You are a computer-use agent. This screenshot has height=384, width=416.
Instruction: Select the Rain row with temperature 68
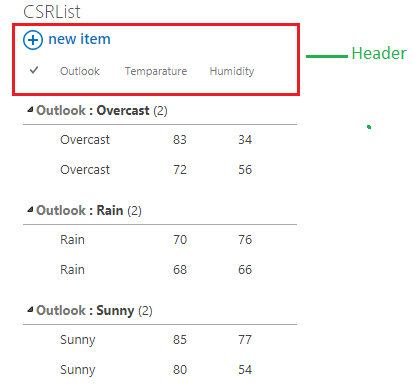160,270
